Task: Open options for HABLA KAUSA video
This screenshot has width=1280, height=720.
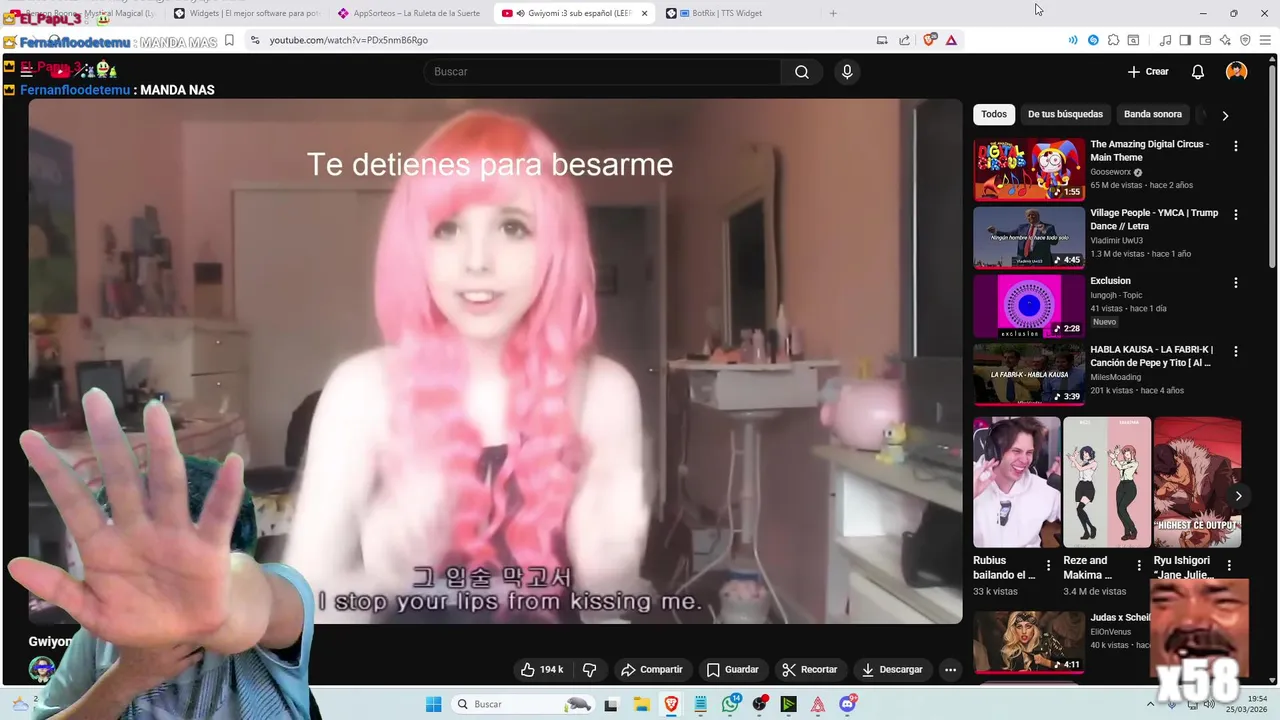Action: (x=1236, y=352)
